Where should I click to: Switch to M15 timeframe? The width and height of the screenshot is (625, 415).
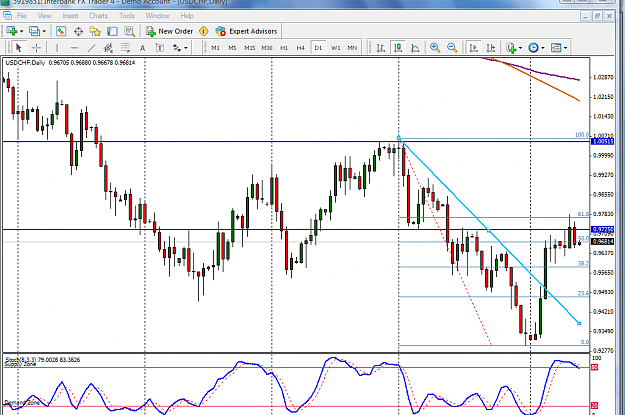250,48
